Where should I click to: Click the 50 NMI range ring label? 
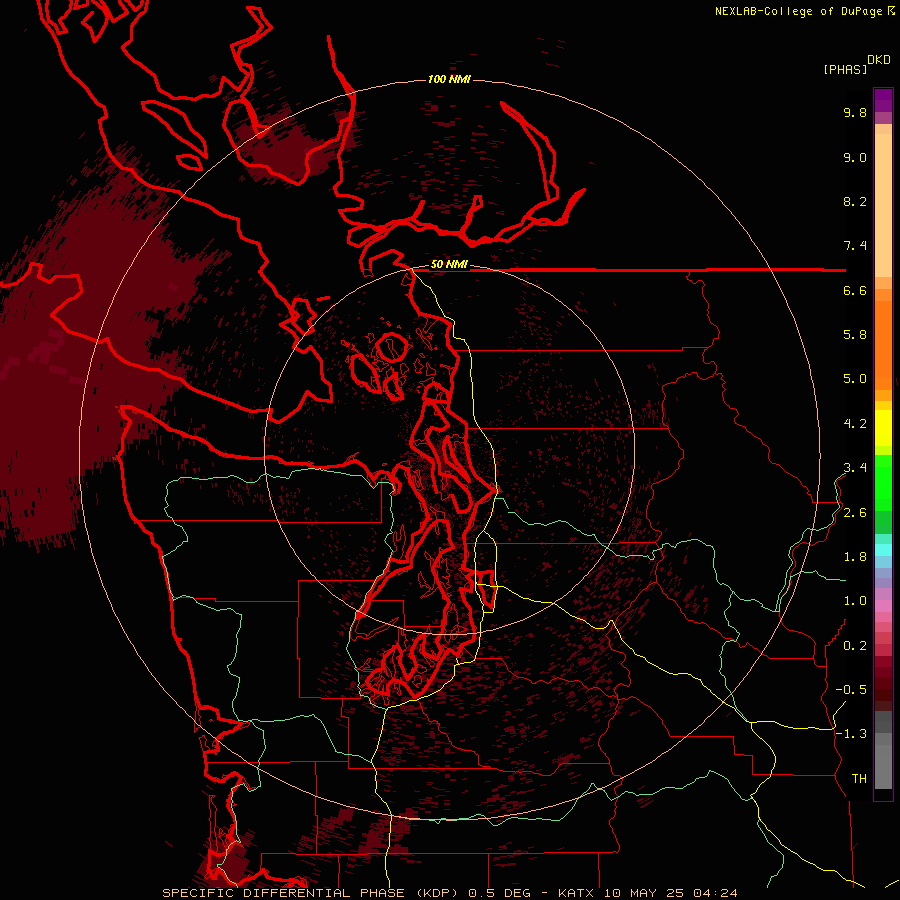pyautogui.click(x=449, y=265)
